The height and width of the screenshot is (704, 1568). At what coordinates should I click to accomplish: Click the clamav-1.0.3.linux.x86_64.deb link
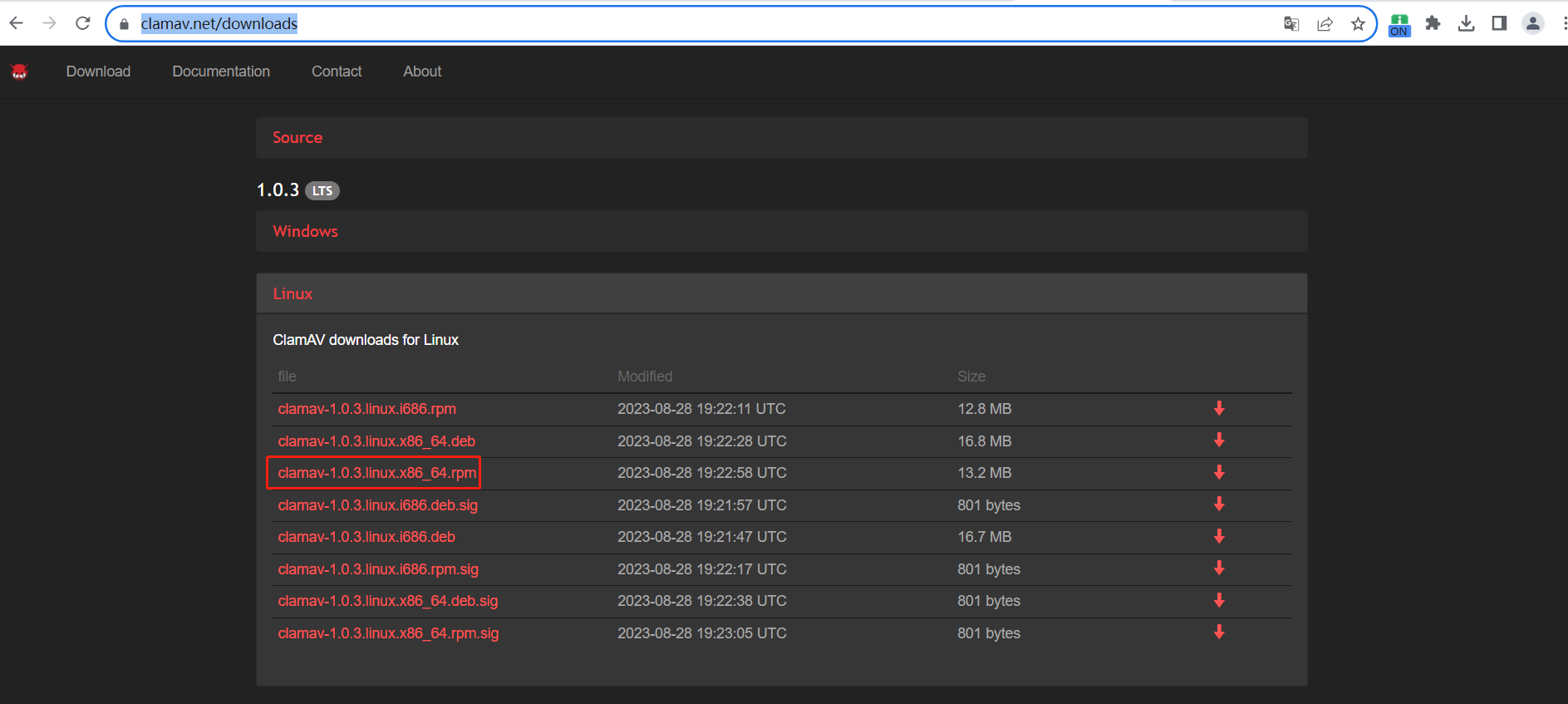tap(376, 441)
